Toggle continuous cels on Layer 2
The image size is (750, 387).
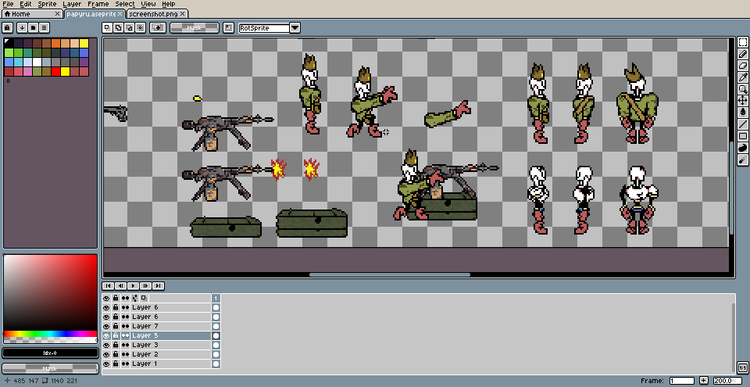[125, 354]
